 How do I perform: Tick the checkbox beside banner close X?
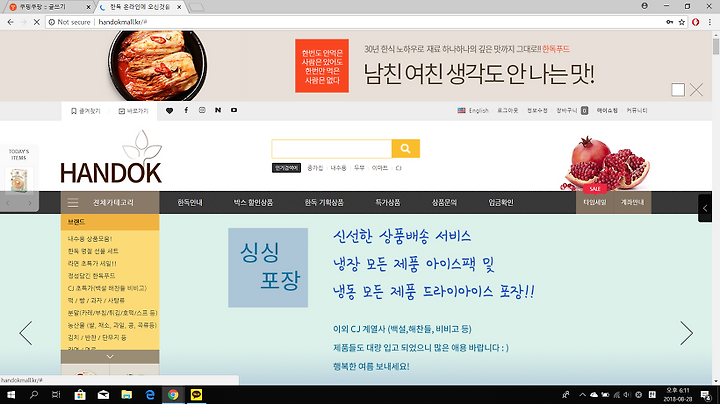tap(678, 90)
